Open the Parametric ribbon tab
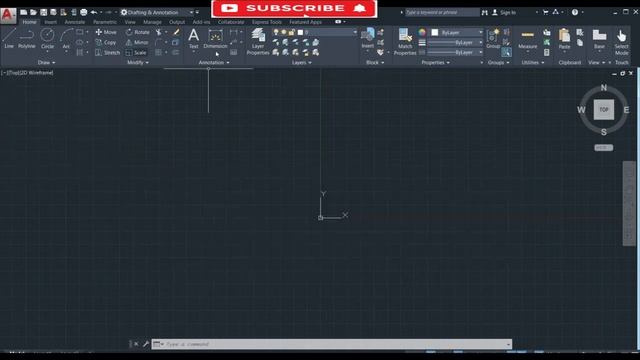 pos(105,22)
